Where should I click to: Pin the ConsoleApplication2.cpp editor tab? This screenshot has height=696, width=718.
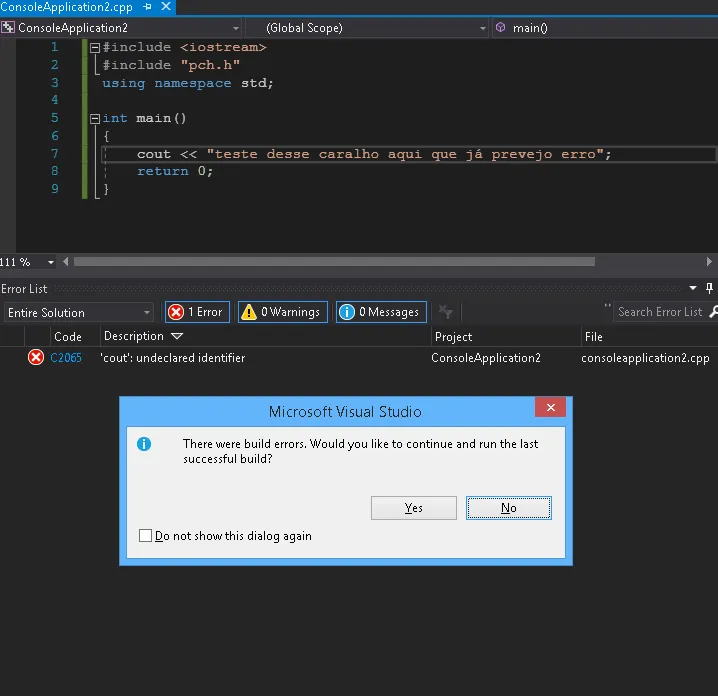pyautogui.click(x=148, y=7)
